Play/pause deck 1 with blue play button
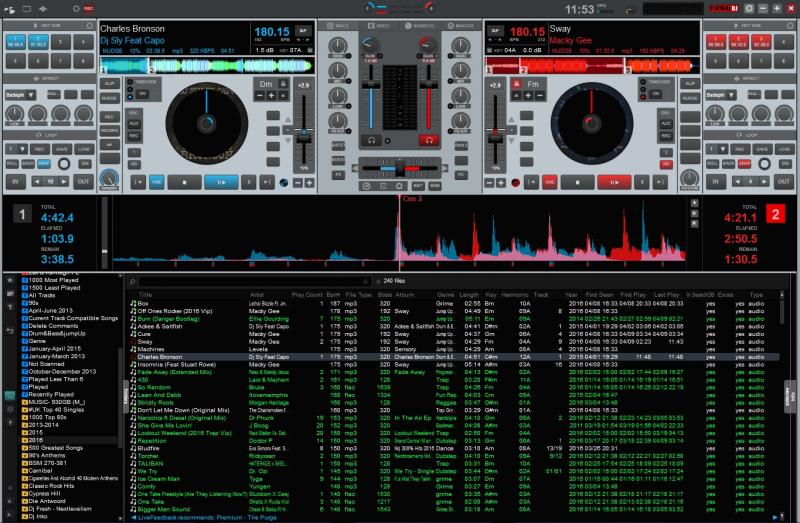Screen dimensions: 800x523 (221, 182)
